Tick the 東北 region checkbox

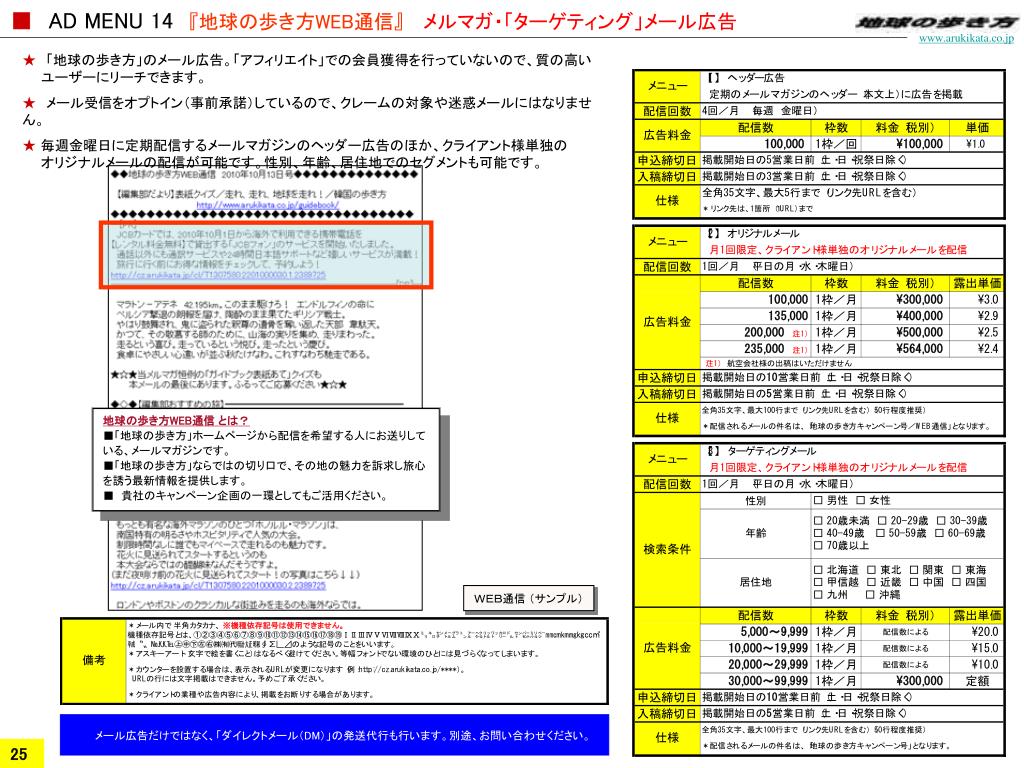point(871,569)
